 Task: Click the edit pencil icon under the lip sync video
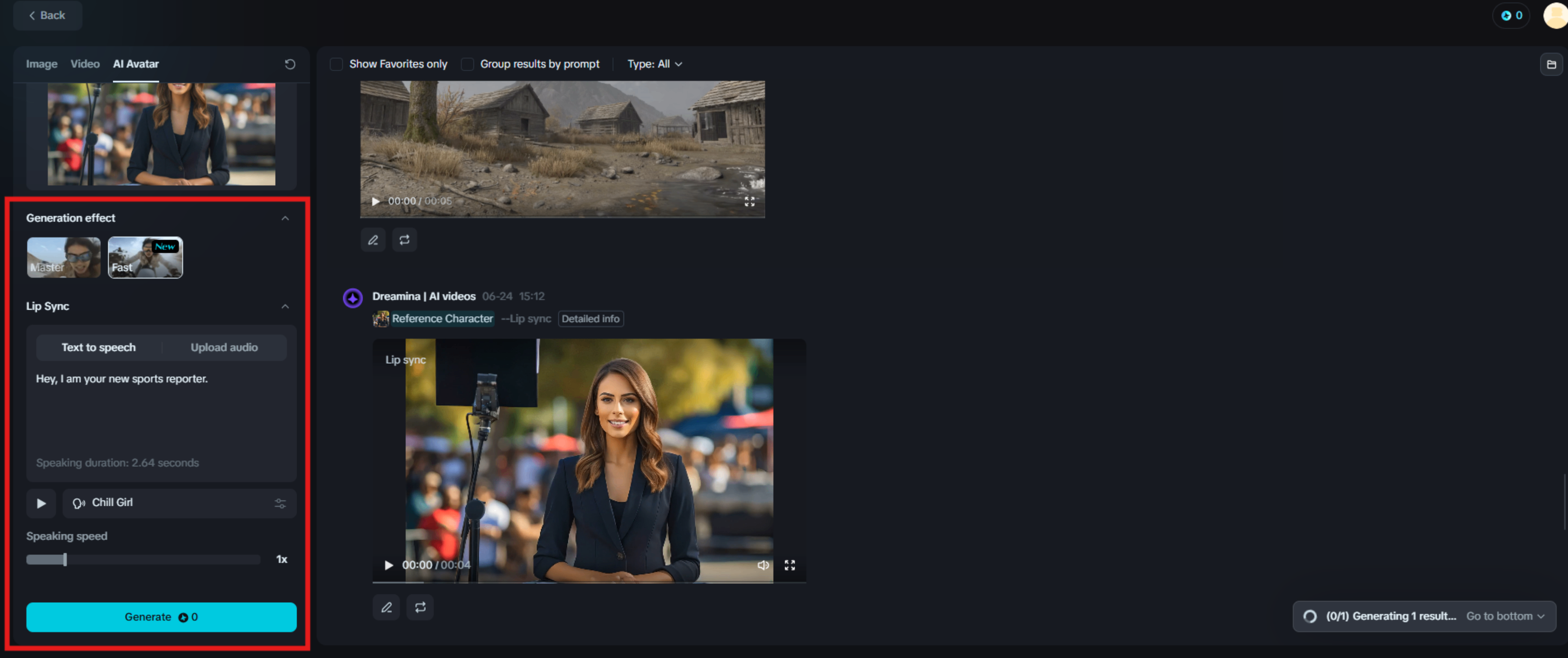386,608
